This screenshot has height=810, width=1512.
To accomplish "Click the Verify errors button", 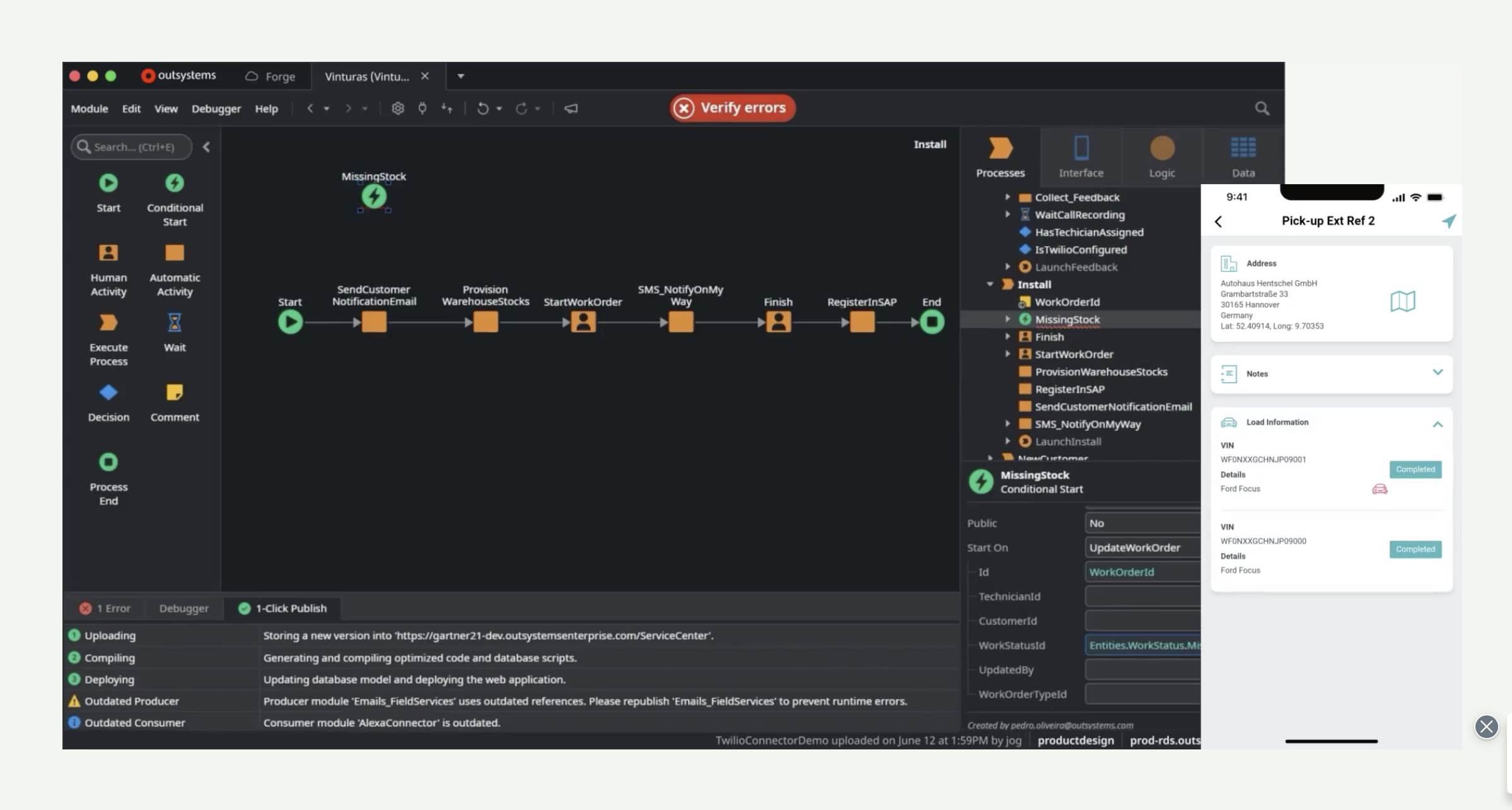I will click(733, 108).
